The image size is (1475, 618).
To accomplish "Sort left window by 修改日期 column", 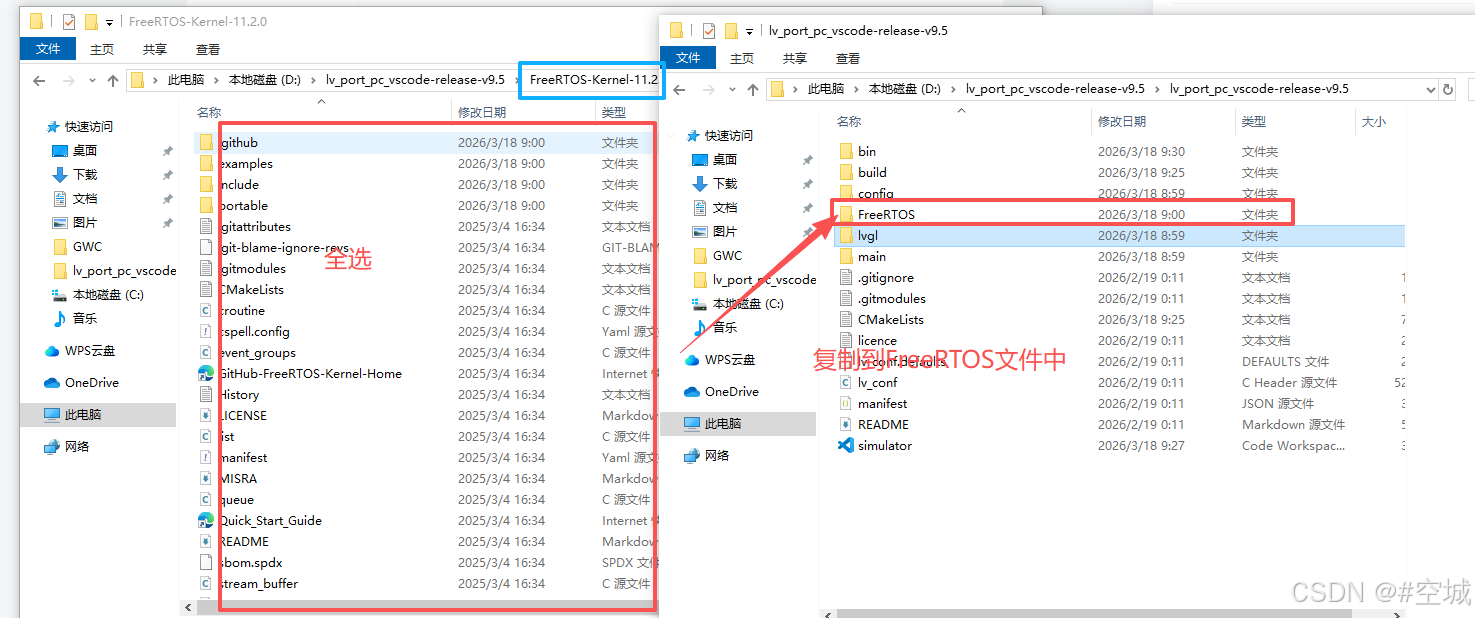I will point(482,113).
